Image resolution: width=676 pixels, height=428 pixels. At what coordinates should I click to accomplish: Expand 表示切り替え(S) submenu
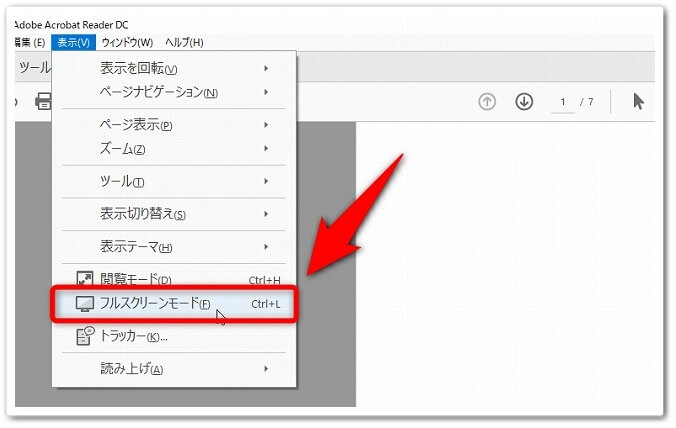174,214
